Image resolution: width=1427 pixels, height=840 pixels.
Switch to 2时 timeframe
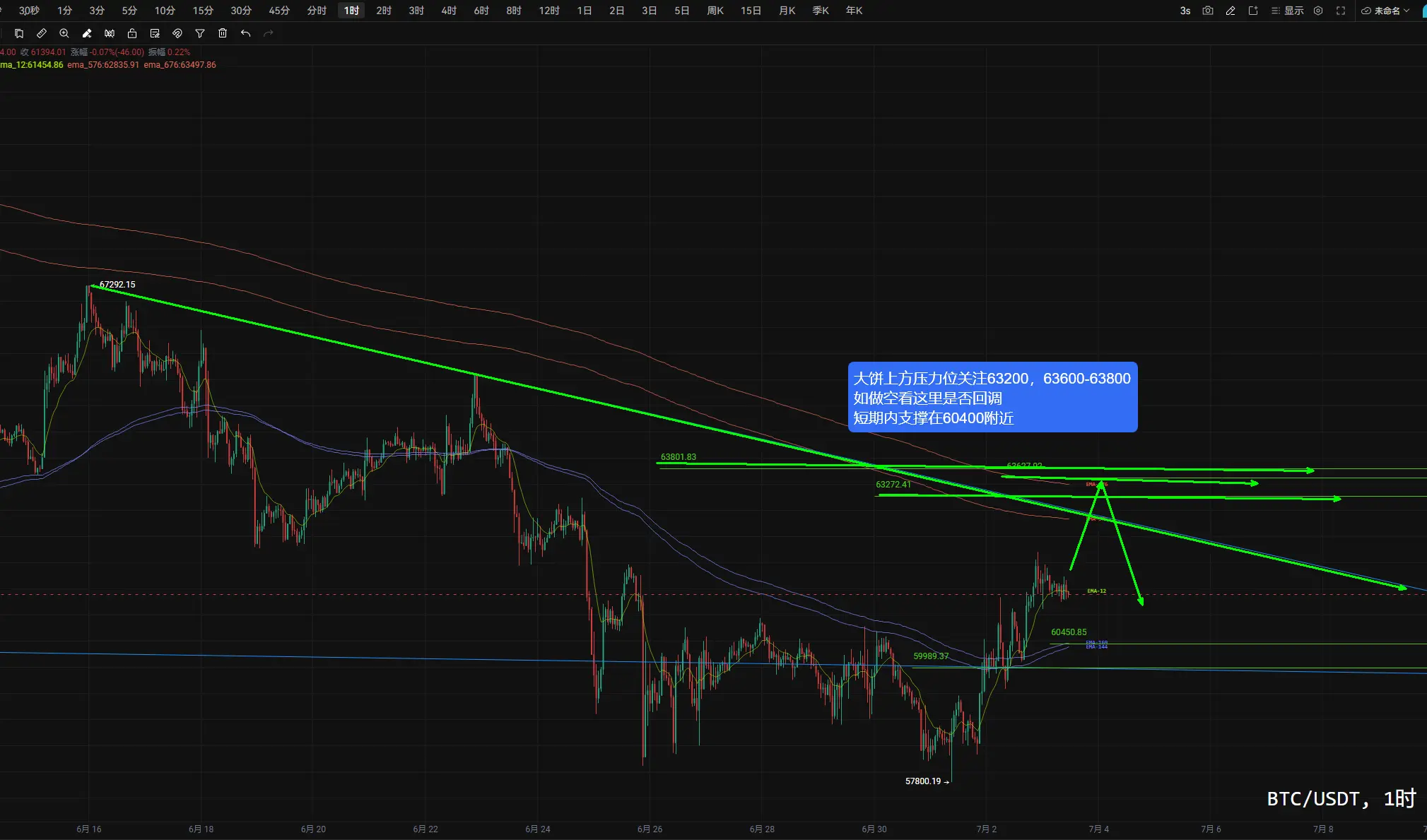384,11
